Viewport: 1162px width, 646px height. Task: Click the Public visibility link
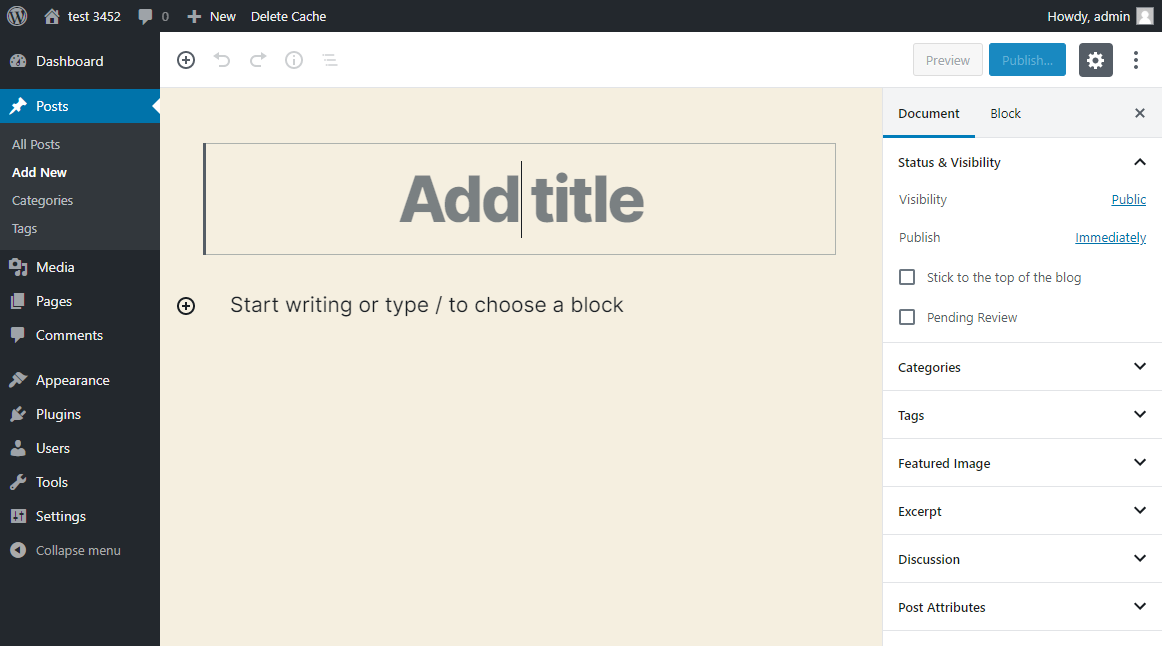[x=1128, y=200]
